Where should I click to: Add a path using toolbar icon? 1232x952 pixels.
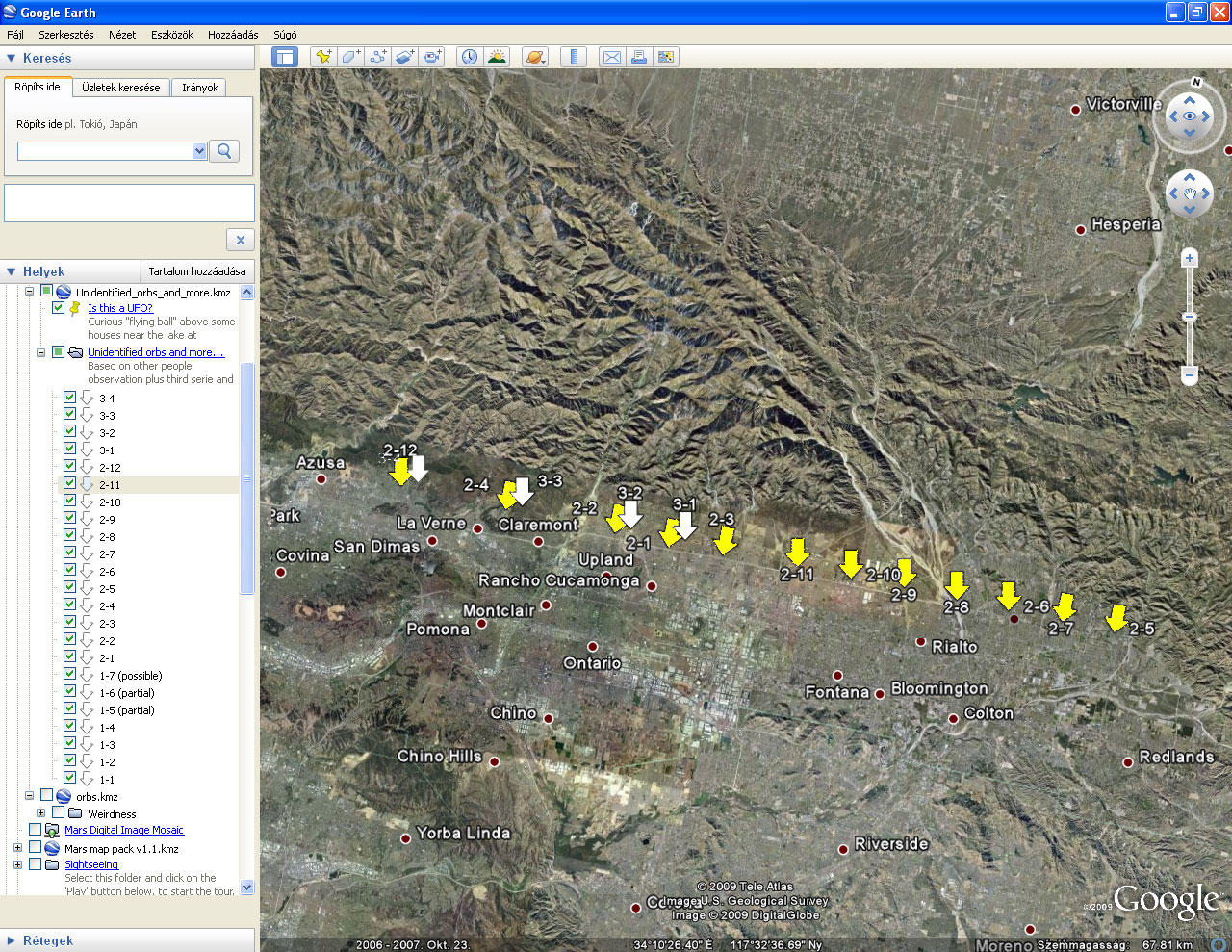tap(377, 57)
